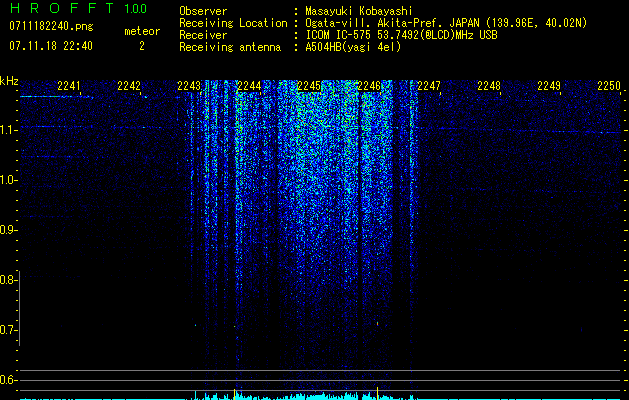The width and height of the screenshot is (629, 400).
Task: Click the 2249 time axis label
Action: 549,86
